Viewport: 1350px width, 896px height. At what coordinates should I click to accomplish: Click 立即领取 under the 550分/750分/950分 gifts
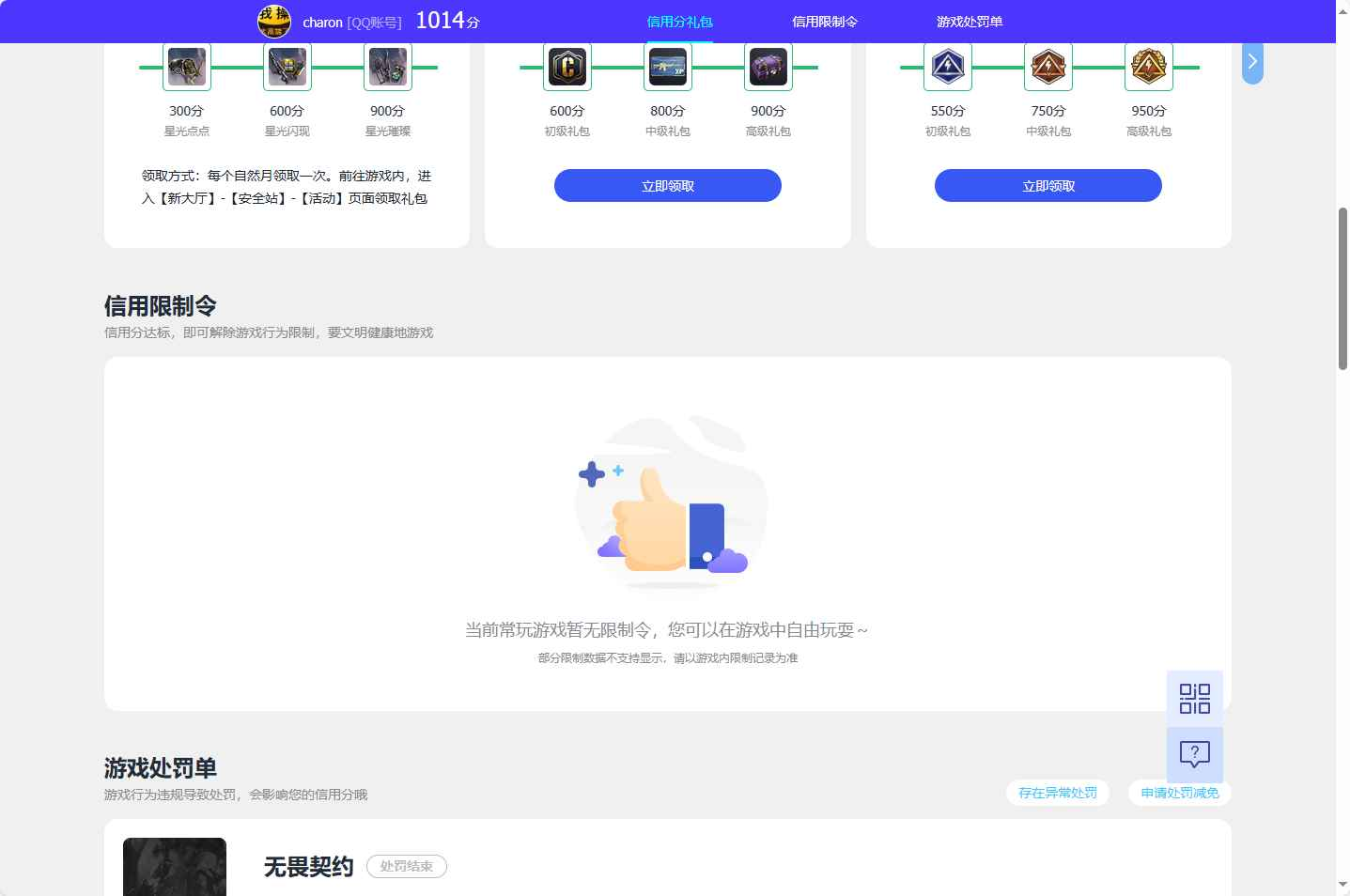point(1048,186)
